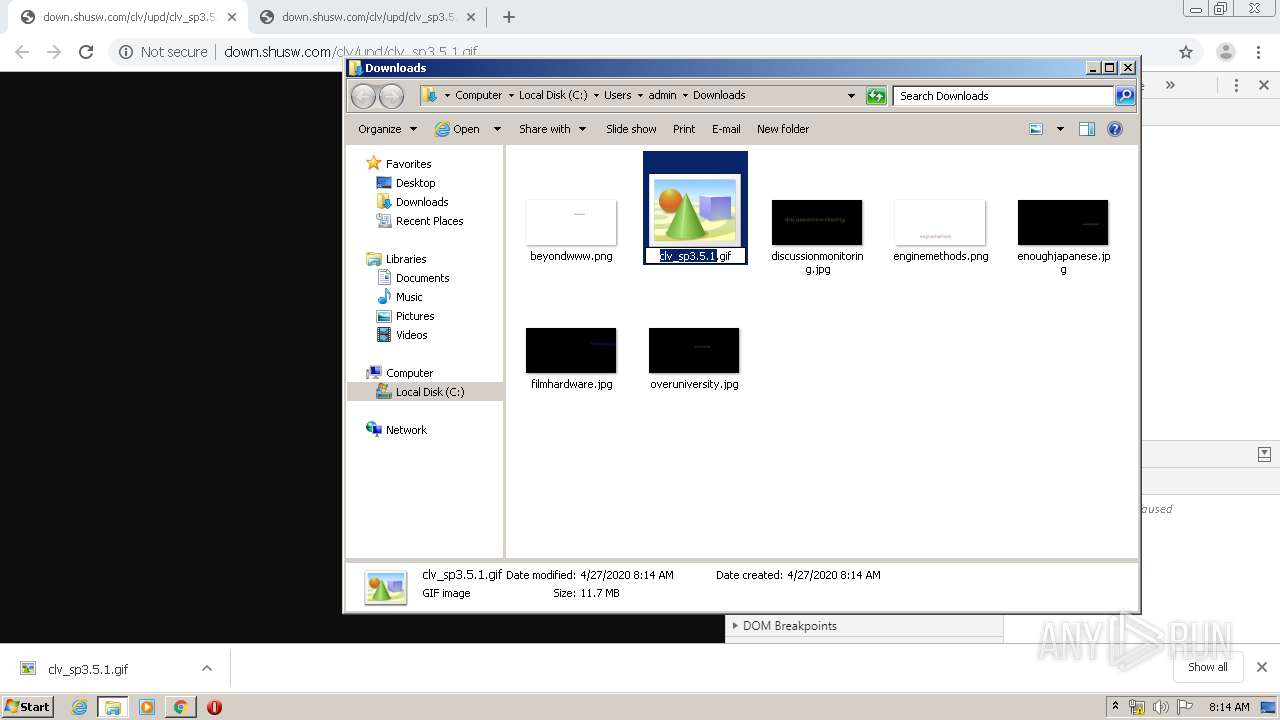Select Favorites in navigation pane
The width and height of the screenshot is (1280, 720).
[x=408, y=164]
